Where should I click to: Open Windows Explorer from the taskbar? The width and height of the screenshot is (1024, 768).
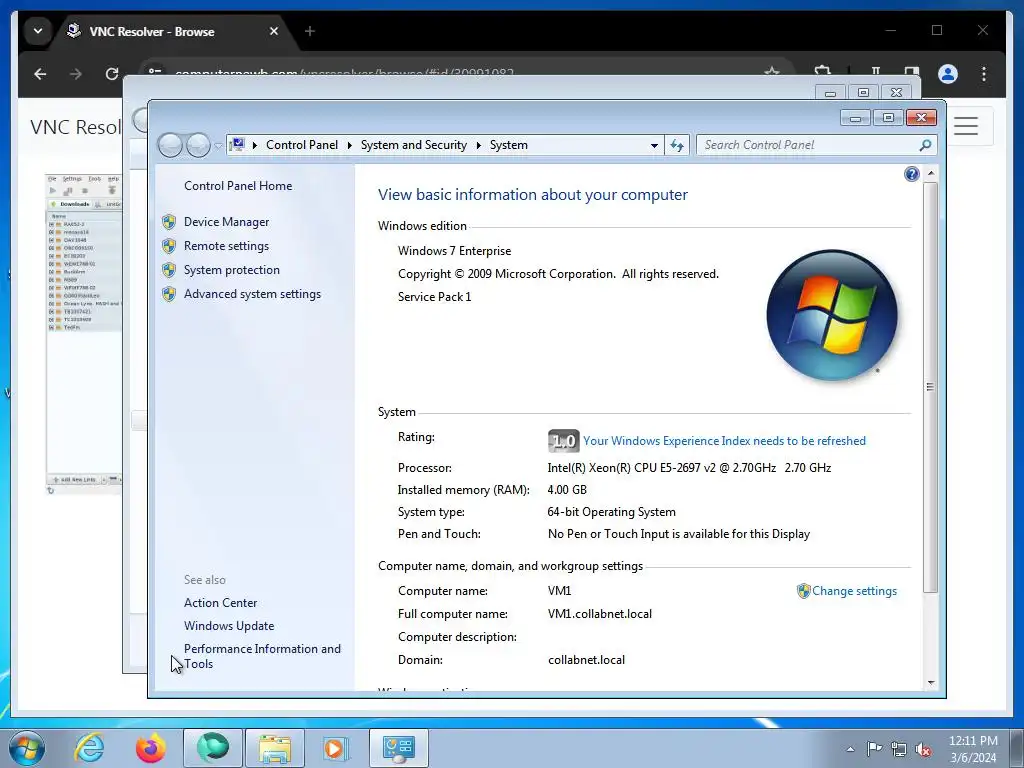click(275, 748)
